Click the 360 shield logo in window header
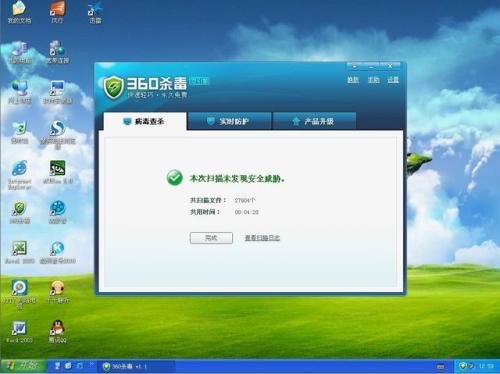Image resolution: width=500 pixels, height=374 pixels. click(114, 87)
